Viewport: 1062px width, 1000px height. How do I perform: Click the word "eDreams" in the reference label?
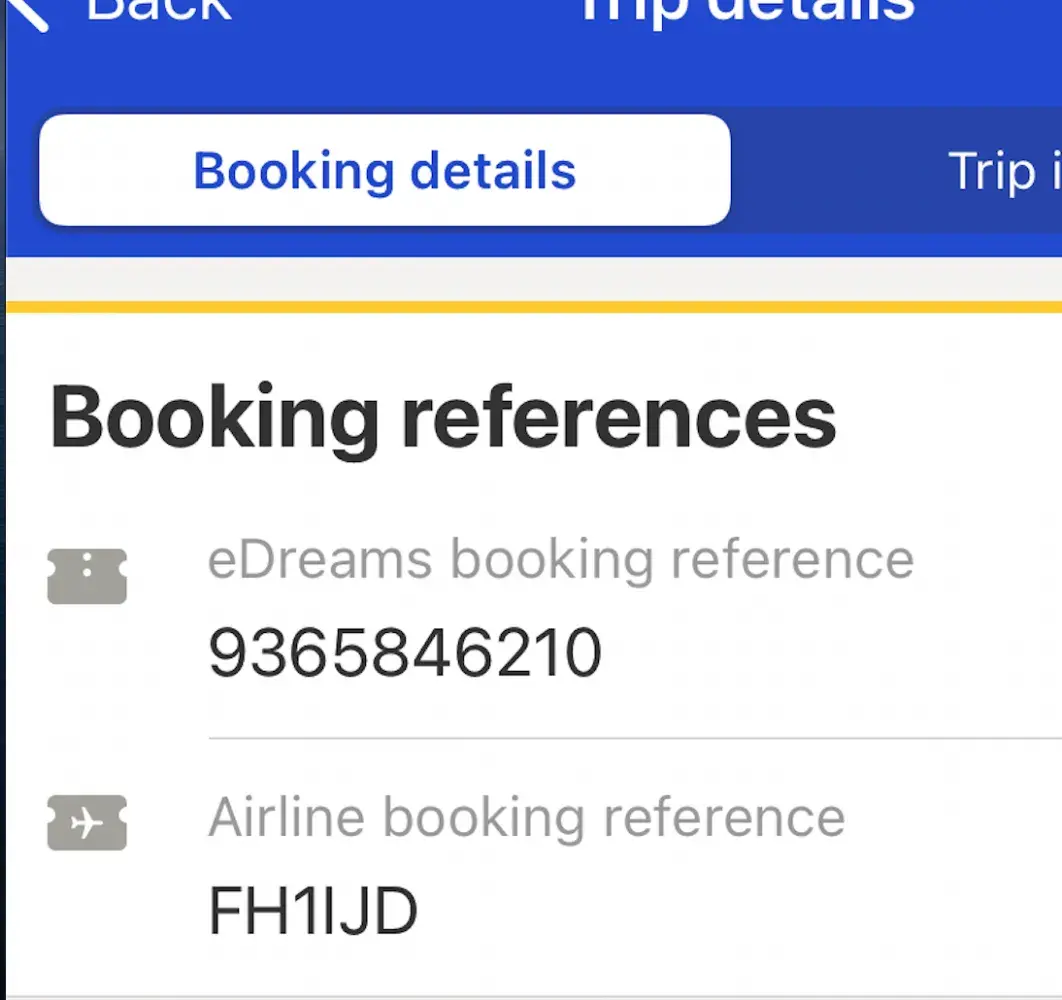coord(319,560)
